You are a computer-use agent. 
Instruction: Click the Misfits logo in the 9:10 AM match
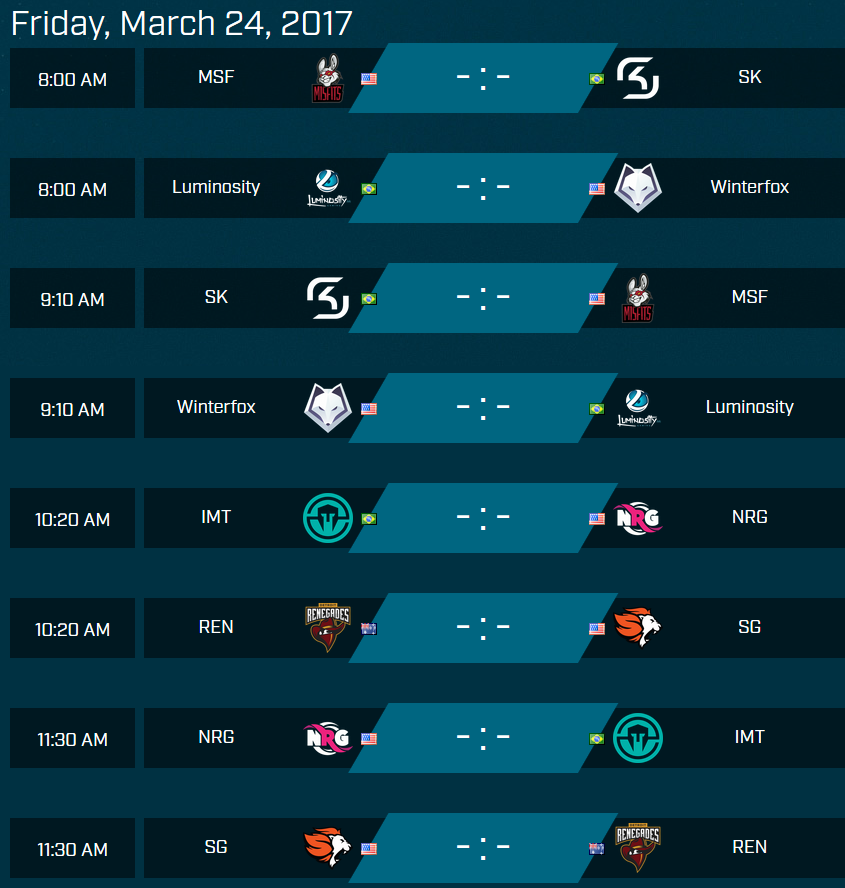point(638,298)
